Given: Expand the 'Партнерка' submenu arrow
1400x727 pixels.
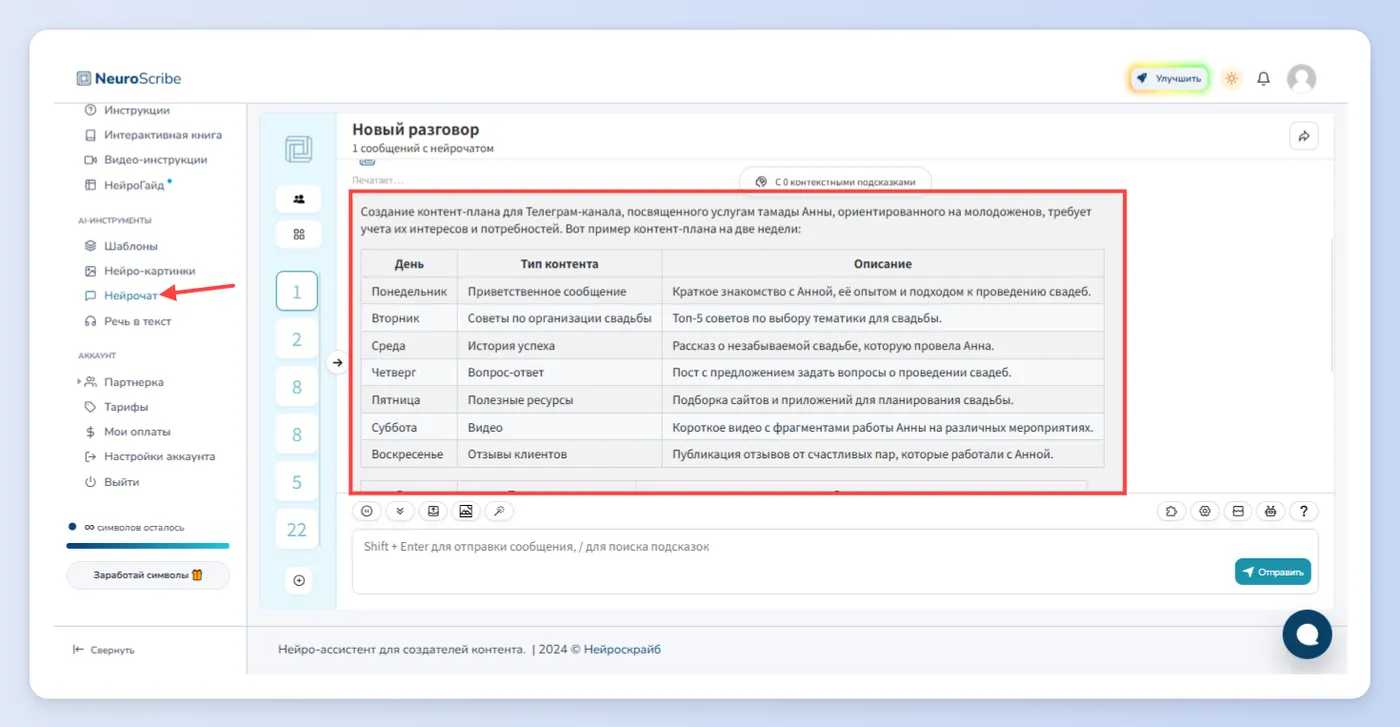Looking at the screenshot, I should click(x=79, y=382).
